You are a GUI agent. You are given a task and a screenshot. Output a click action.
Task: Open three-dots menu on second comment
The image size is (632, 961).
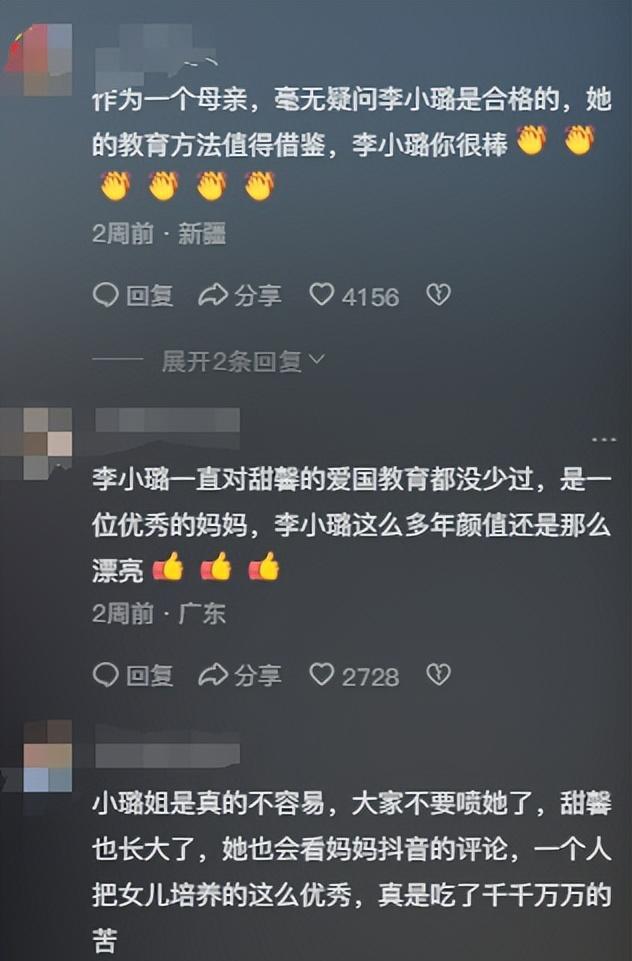[x=604, y=439]
